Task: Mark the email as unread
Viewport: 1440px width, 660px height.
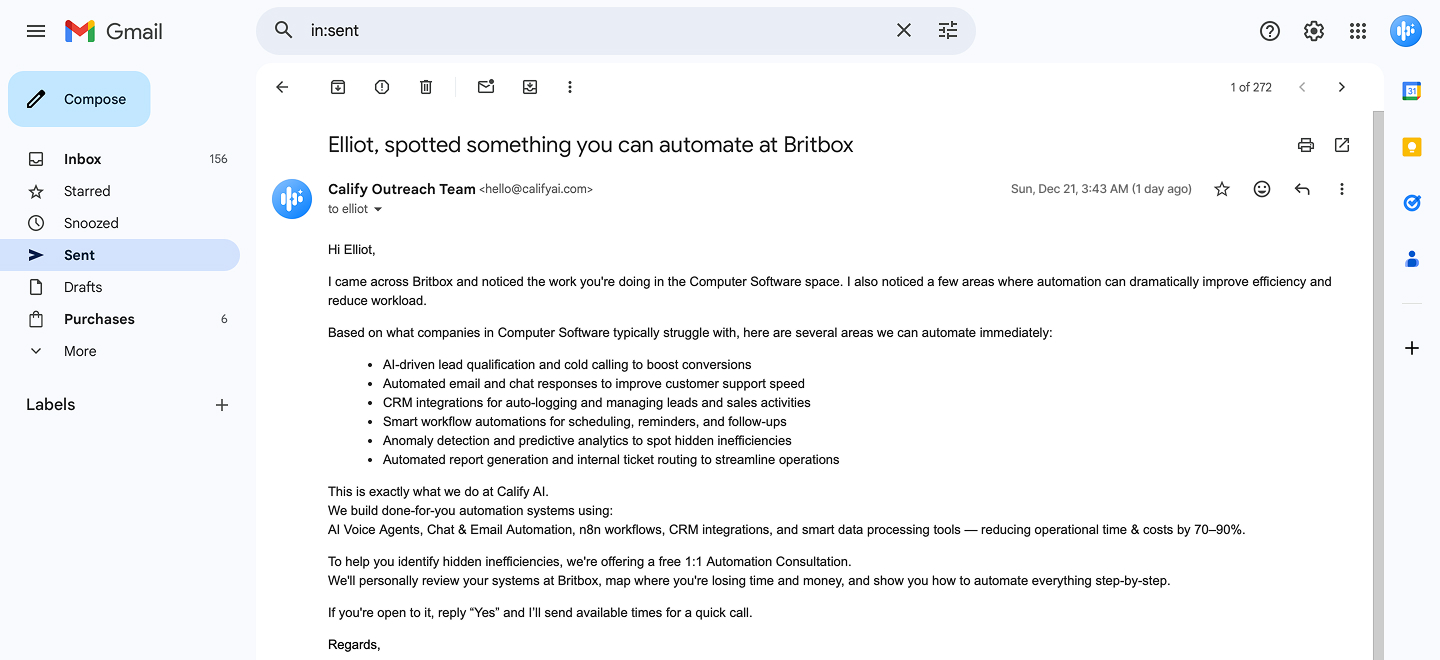Action: [x=486, y=87]
